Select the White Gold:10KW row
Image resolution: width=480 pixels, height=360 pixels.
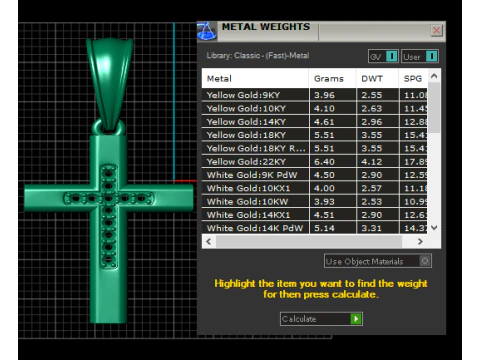pos(314,202)
